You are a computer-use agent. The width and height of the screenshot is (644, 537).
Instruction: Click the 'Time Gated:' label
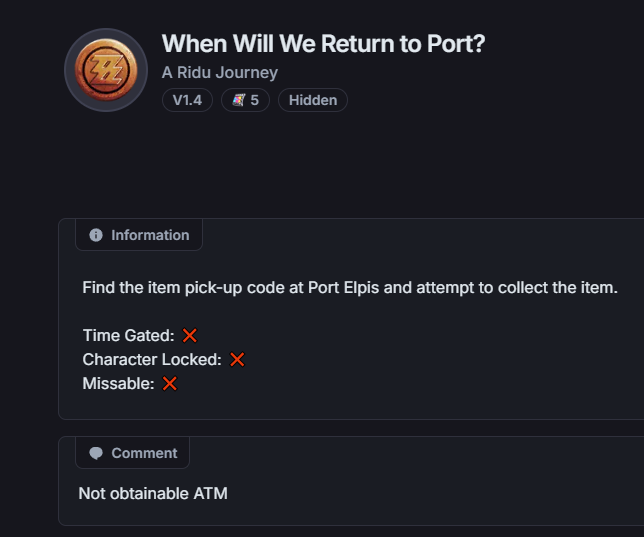[x=129, y=335]
